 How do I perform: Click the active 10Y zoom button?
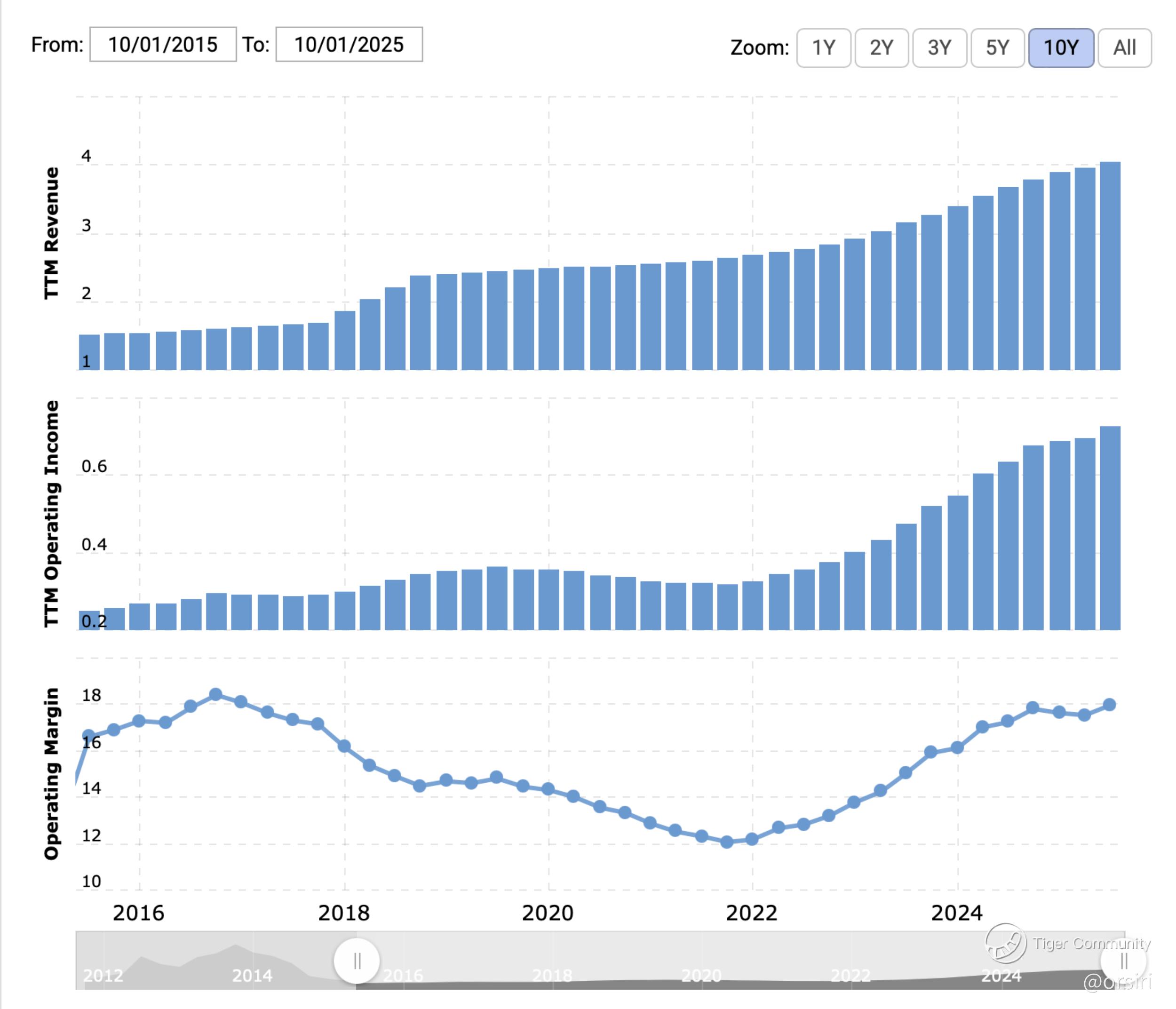click(1060, 48)
